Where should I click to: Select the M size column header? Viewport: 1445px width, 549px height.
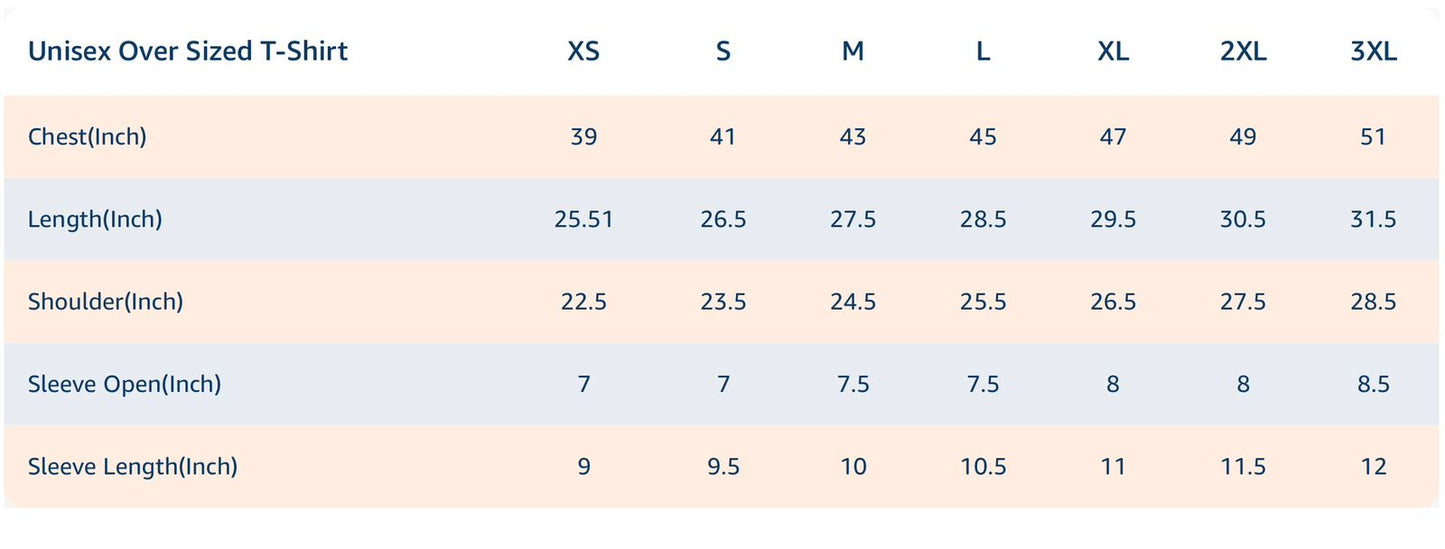point(853,52)
